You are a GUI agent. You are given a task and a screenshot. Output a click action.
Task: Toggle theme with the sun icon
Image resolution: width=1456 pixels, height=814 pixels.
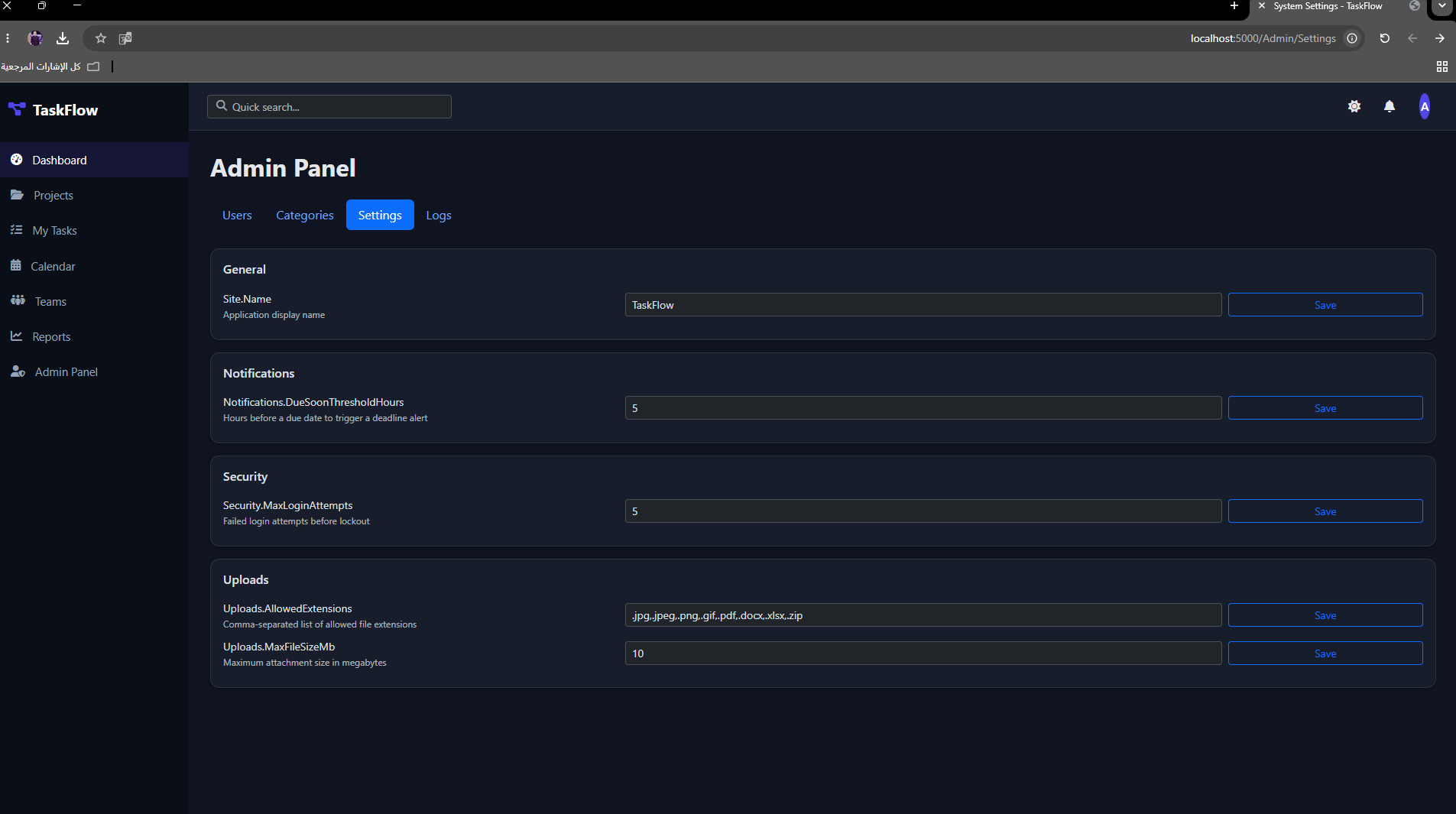coord(1354,106)
